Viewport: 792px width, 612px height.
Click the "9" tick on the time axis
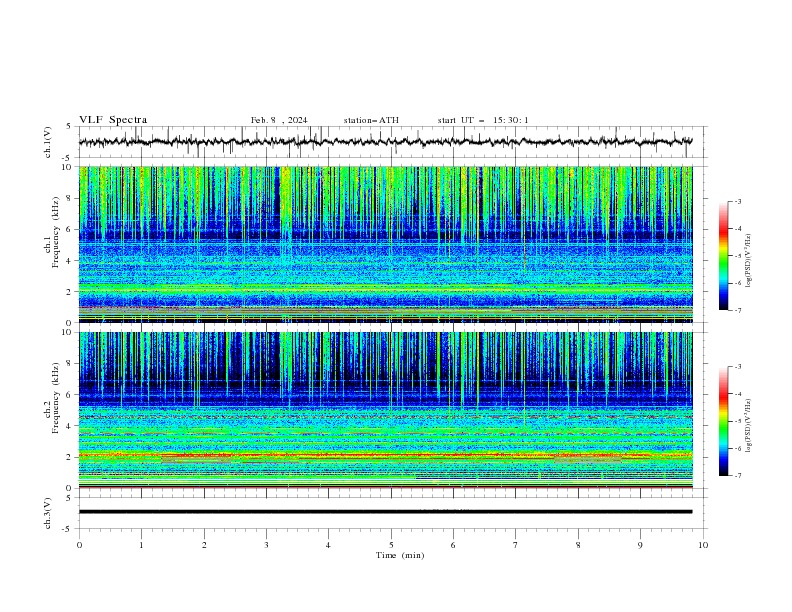coord(640,545)
